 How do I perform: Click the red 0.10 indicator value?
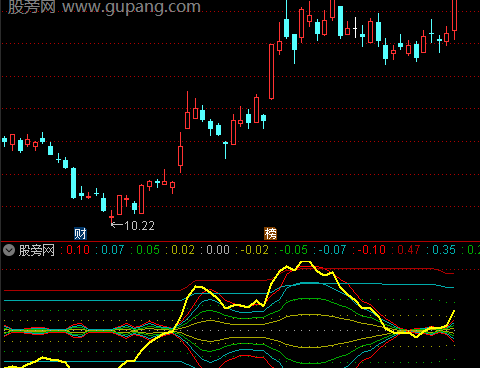[78, 250]
